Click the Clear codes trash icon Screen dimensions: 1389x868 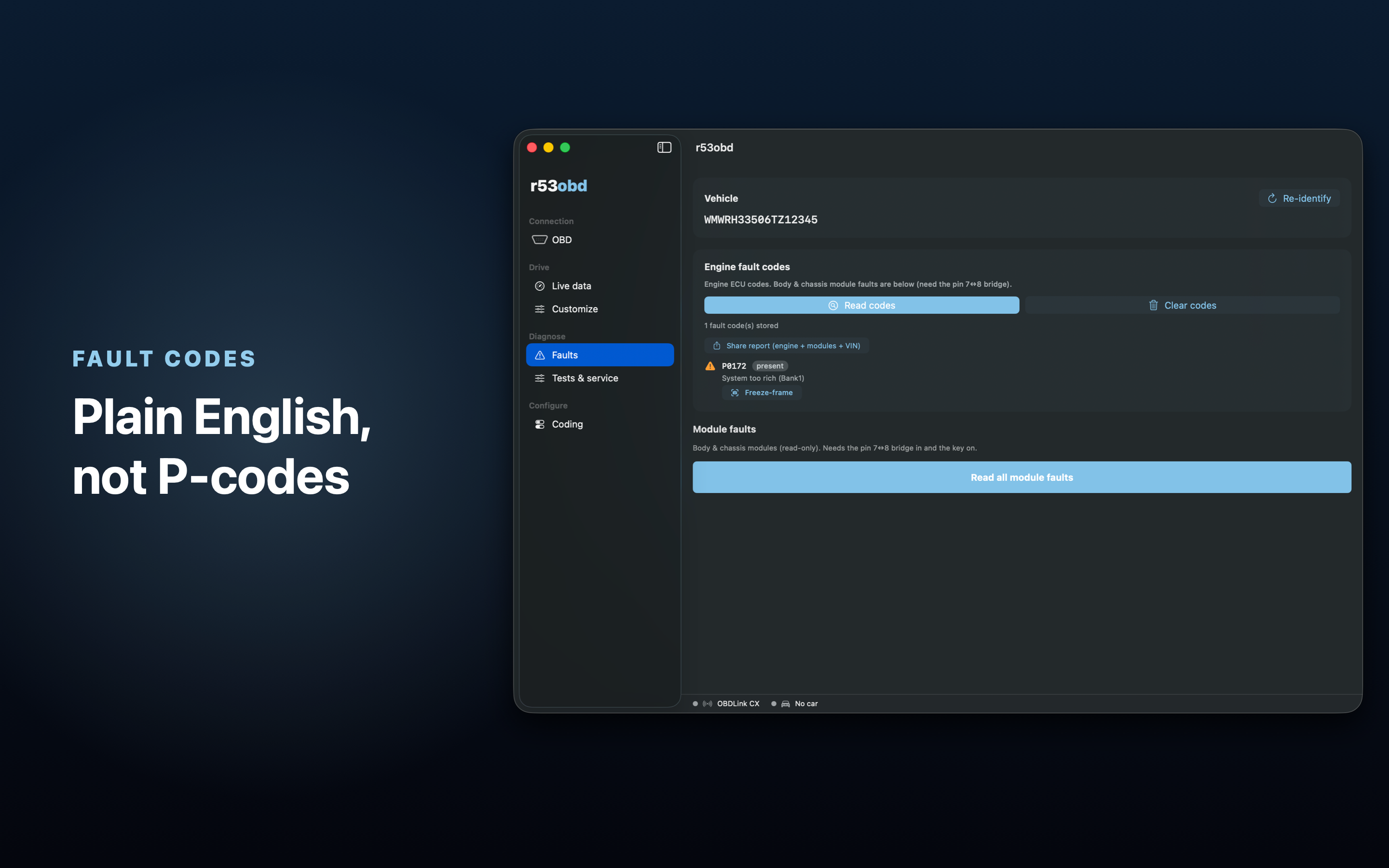click(1153, 305)
